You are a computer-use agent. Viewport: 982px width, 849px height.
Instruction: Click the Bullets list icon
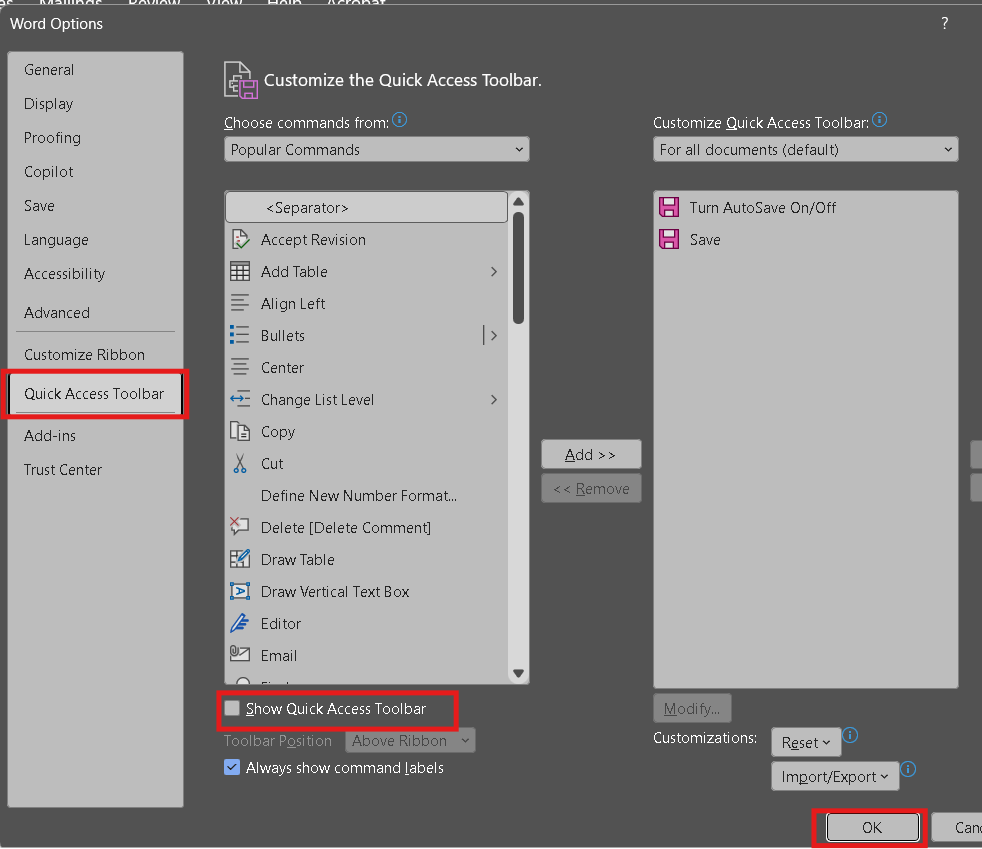pyautogui.click(x=240, y=336)
